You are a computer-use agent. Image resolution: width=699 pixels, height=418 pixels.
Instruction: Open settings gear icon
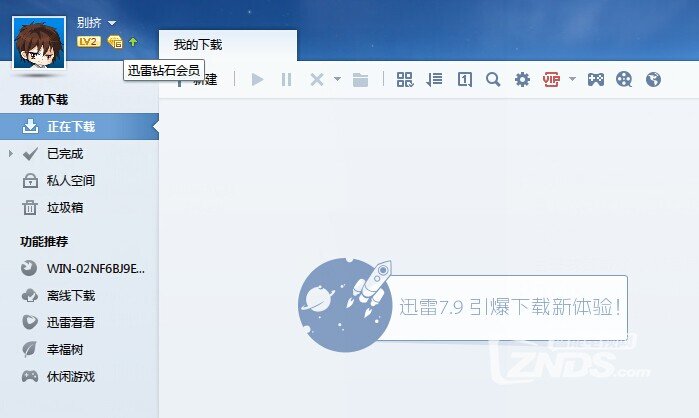click(522, 80)
